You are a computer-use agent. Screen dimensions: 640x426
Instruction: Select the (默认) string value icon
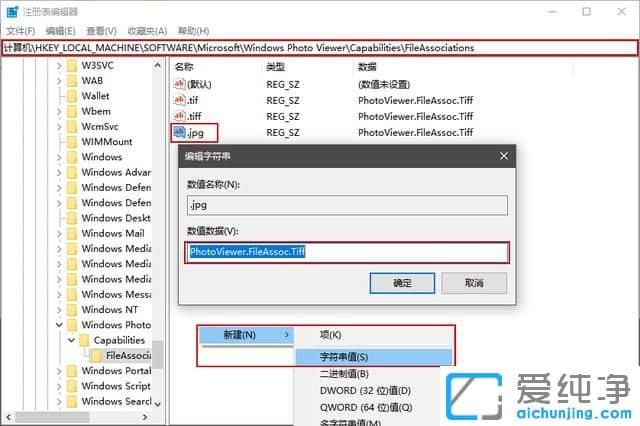[180, 84]
